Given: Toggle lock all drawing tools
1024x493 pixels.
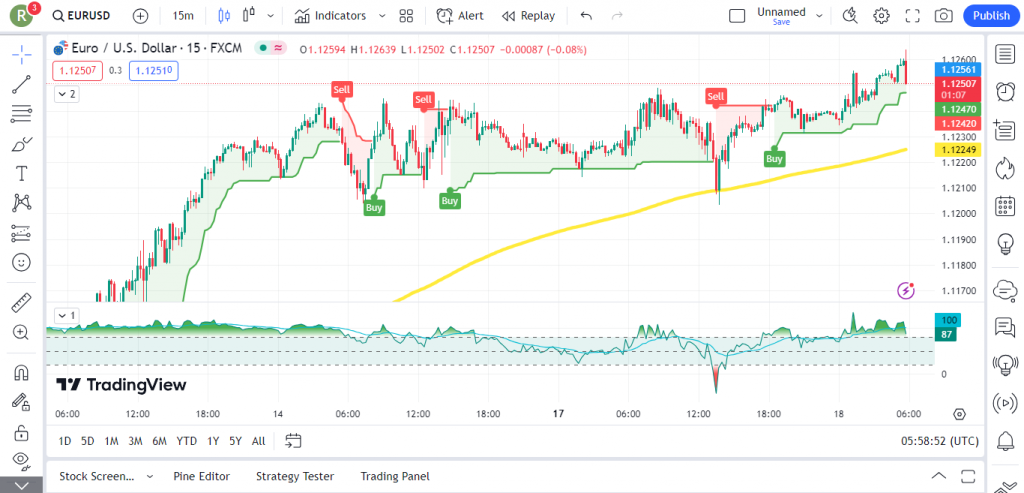Looking at the screenshot, I should click(22, 432).
